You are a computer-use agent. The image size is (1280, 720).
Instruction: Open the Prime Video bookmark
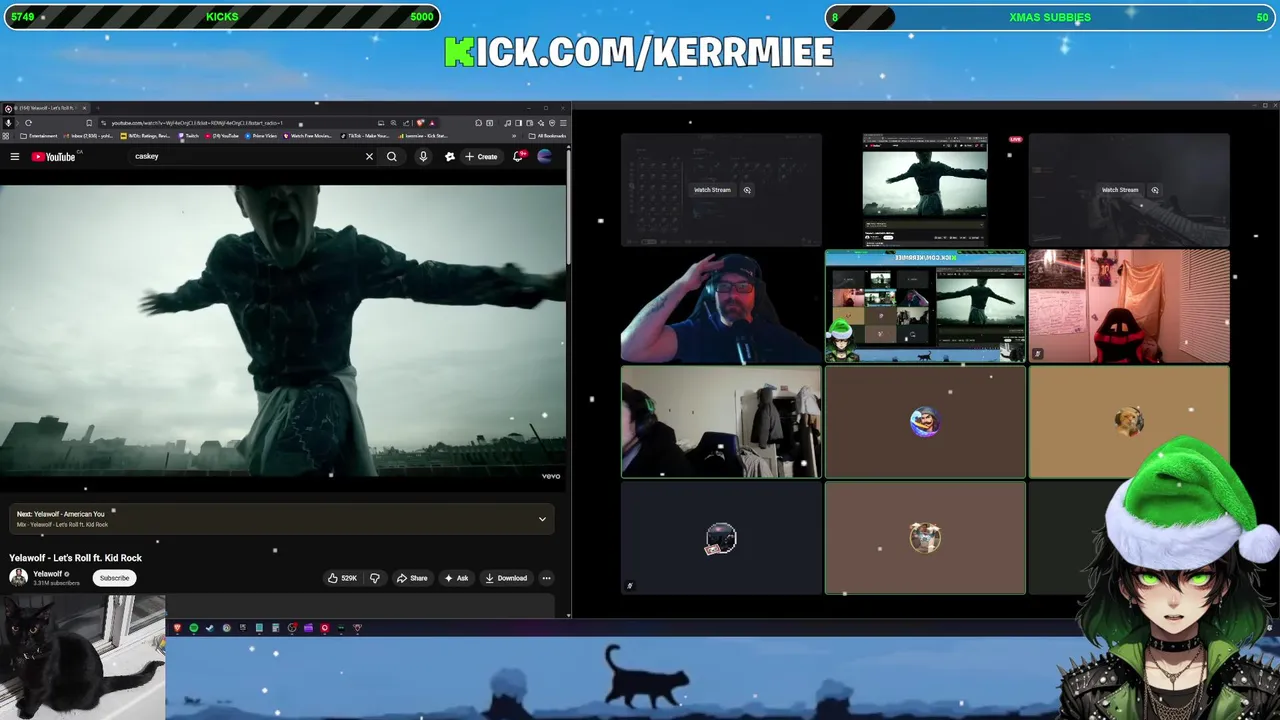(262, 136)
